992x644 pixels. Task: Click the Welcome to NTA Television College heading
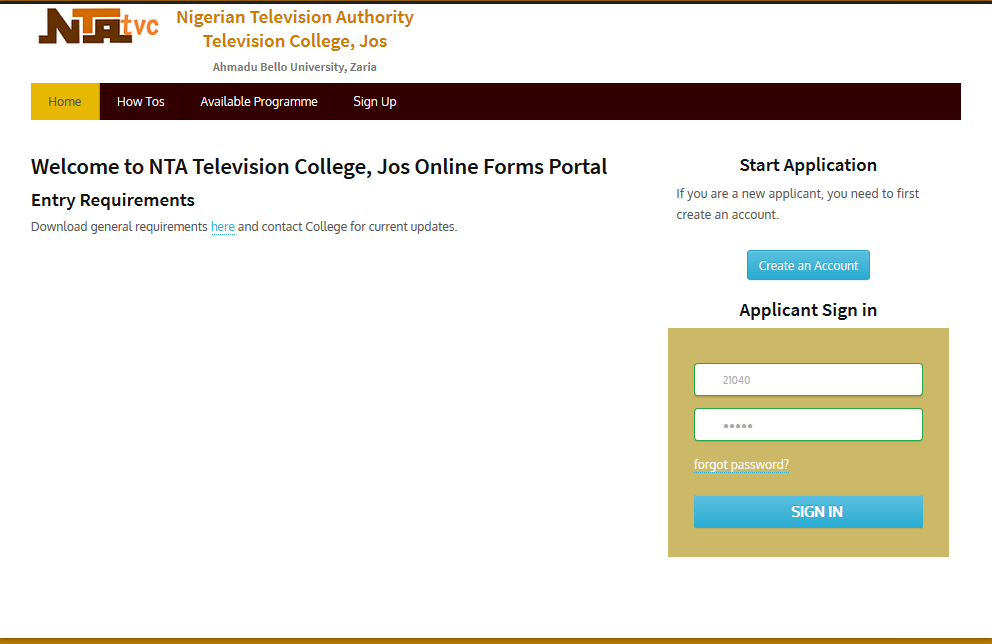319,167
